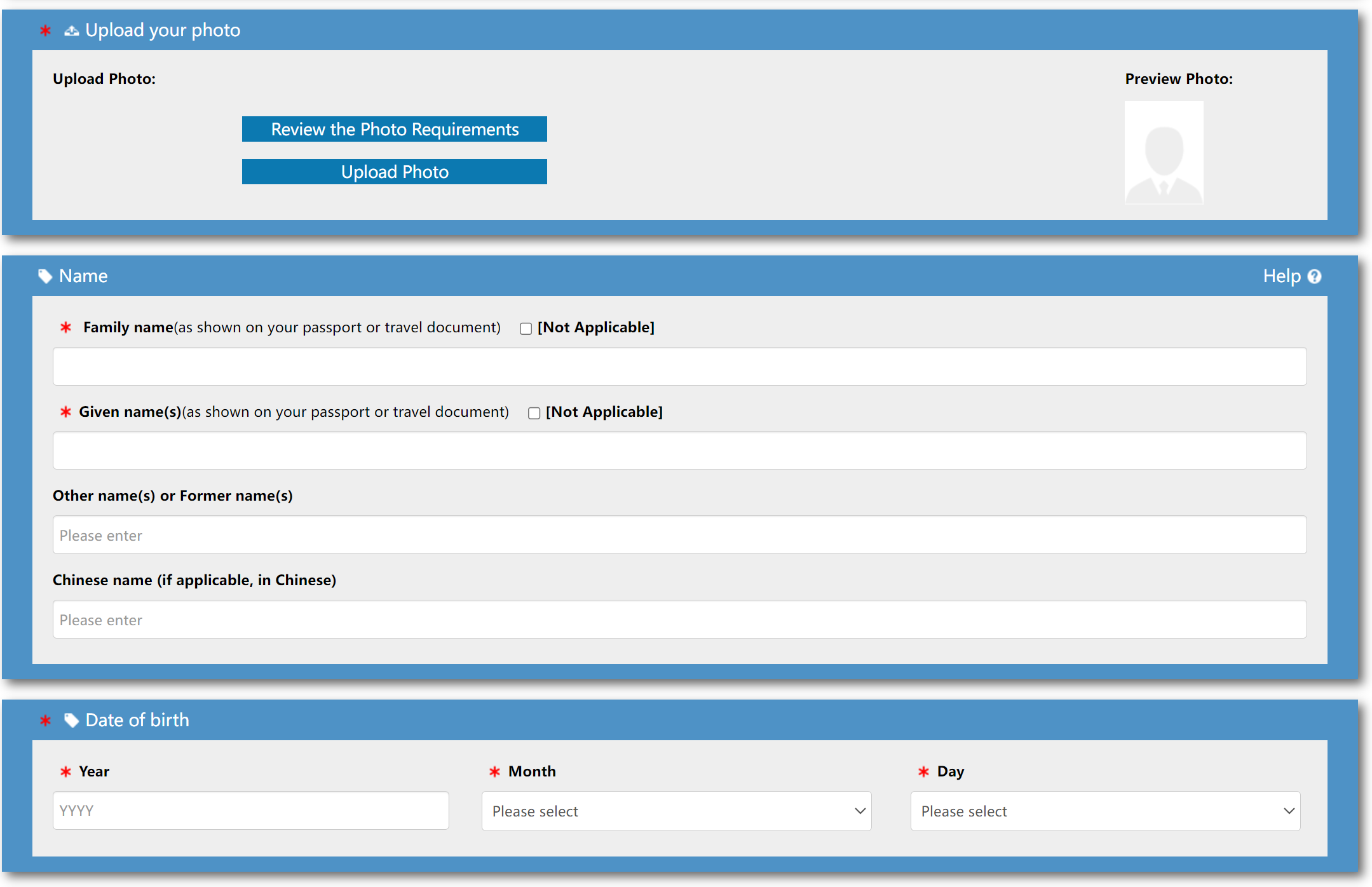Check Not Applicable for Given name(s)
Image resolution: width=1372 pixels, height=887 pixels.
[534, 413]
